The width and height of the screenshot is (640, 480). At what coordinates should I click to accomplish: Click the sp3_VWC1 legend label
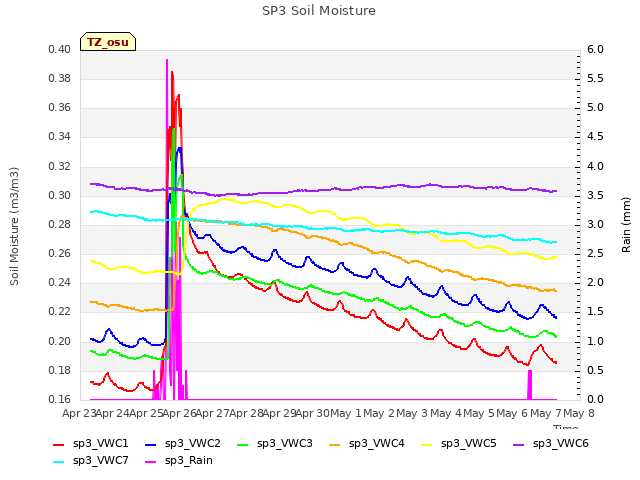(x=100, y=444)
